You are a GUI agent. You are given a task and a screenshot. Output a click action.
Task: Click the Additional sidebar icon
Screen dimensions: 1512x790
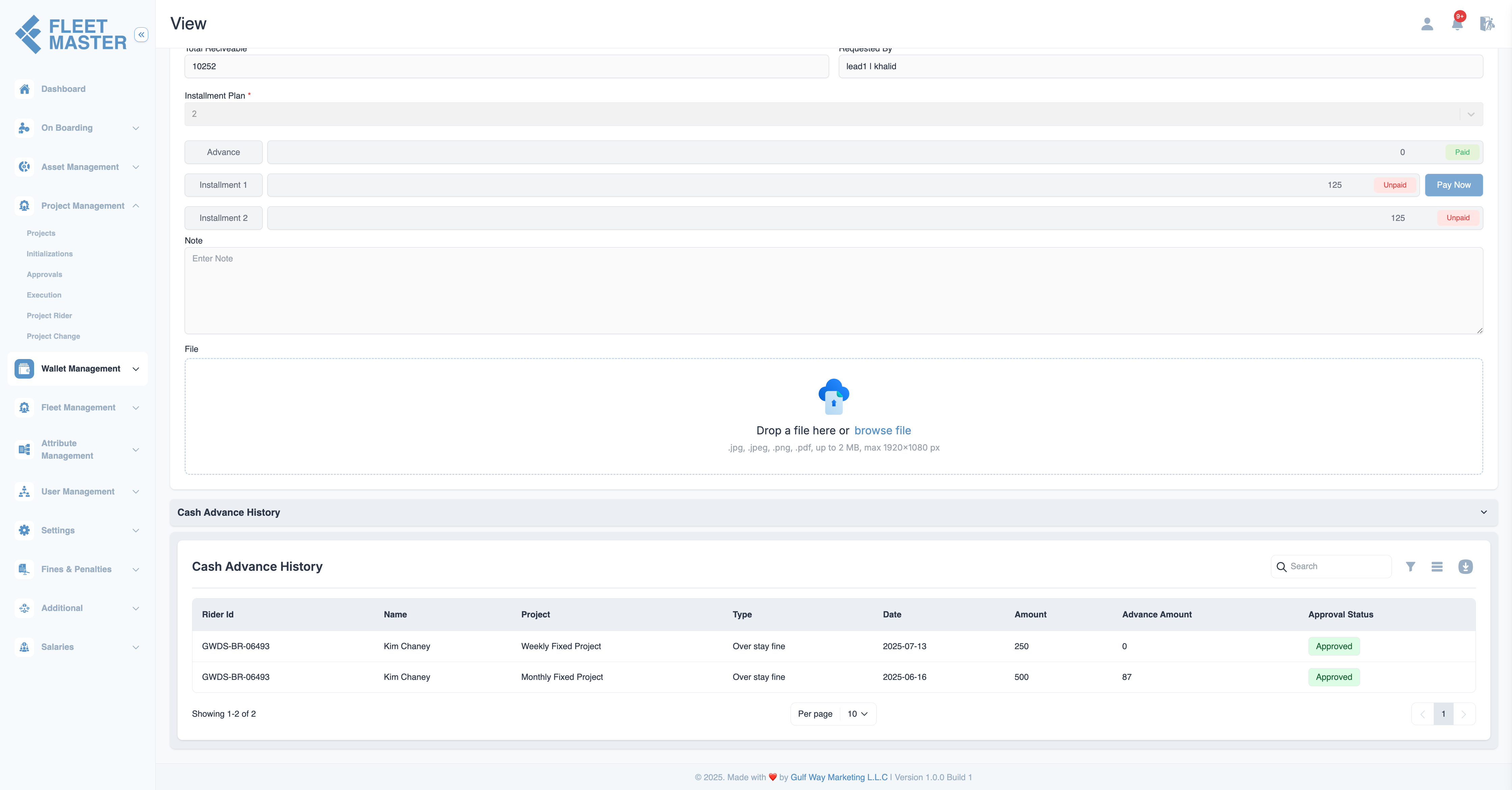pos(24,608)
